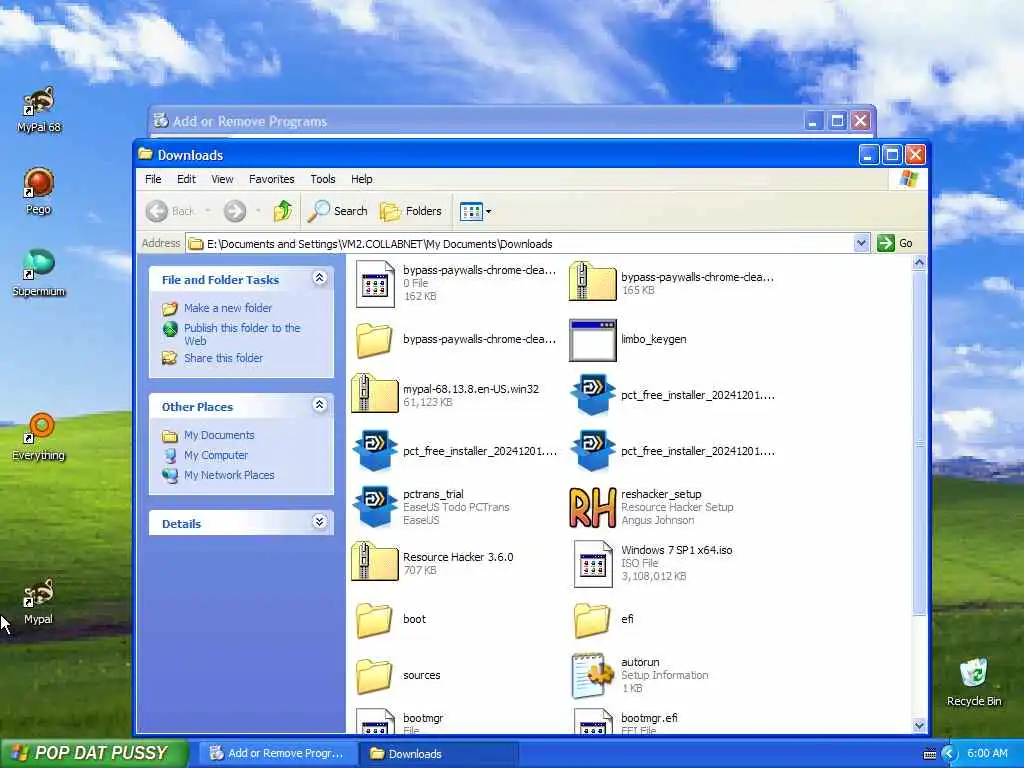Select the limbo_keygen application icon
The image size is (1024, 768).
(592, 340)
